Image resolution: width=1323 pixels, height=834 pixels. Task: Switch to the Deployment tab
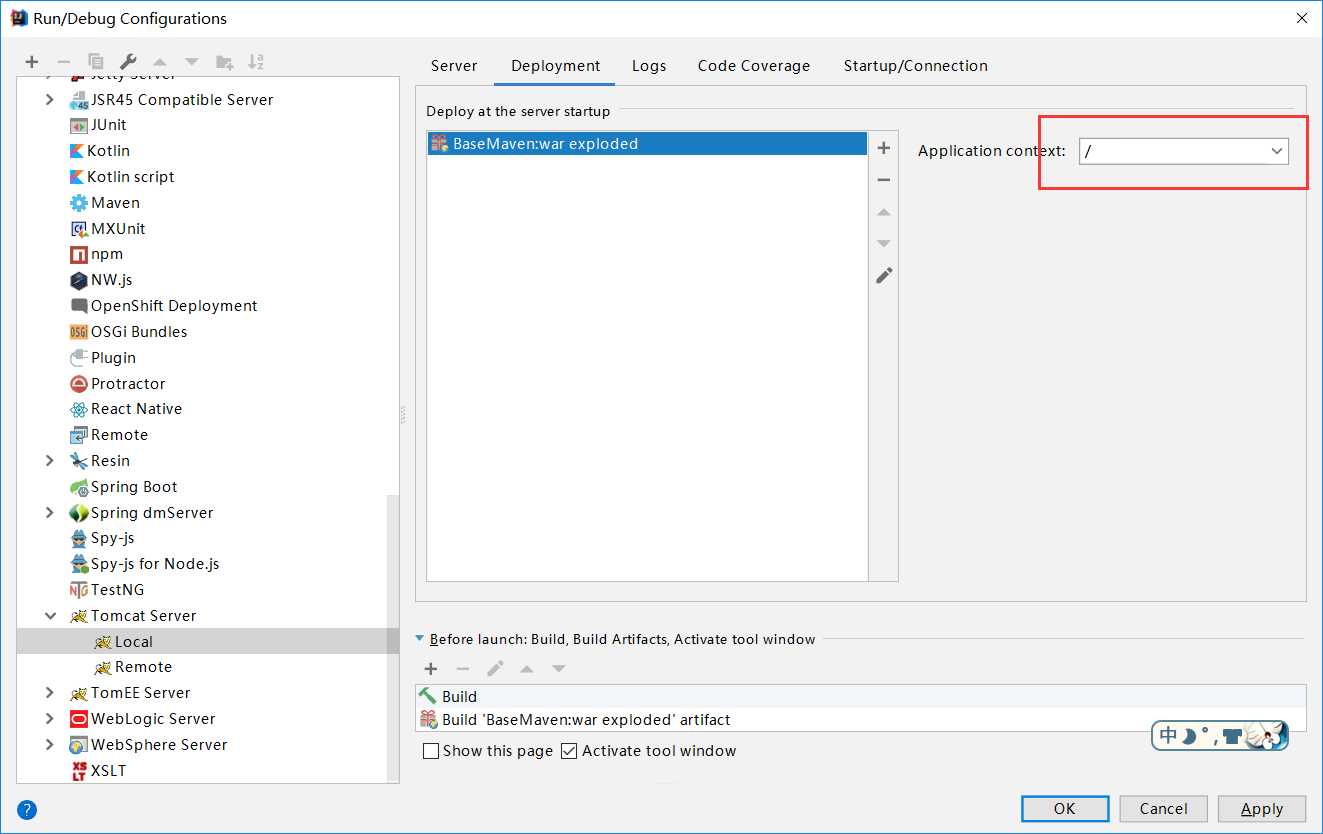[555, 66]
